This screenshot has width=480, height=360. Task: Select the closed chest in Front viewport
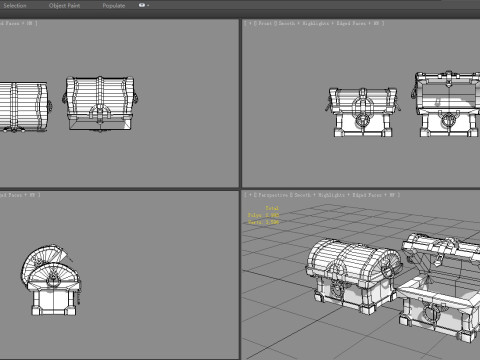(363, 112)
